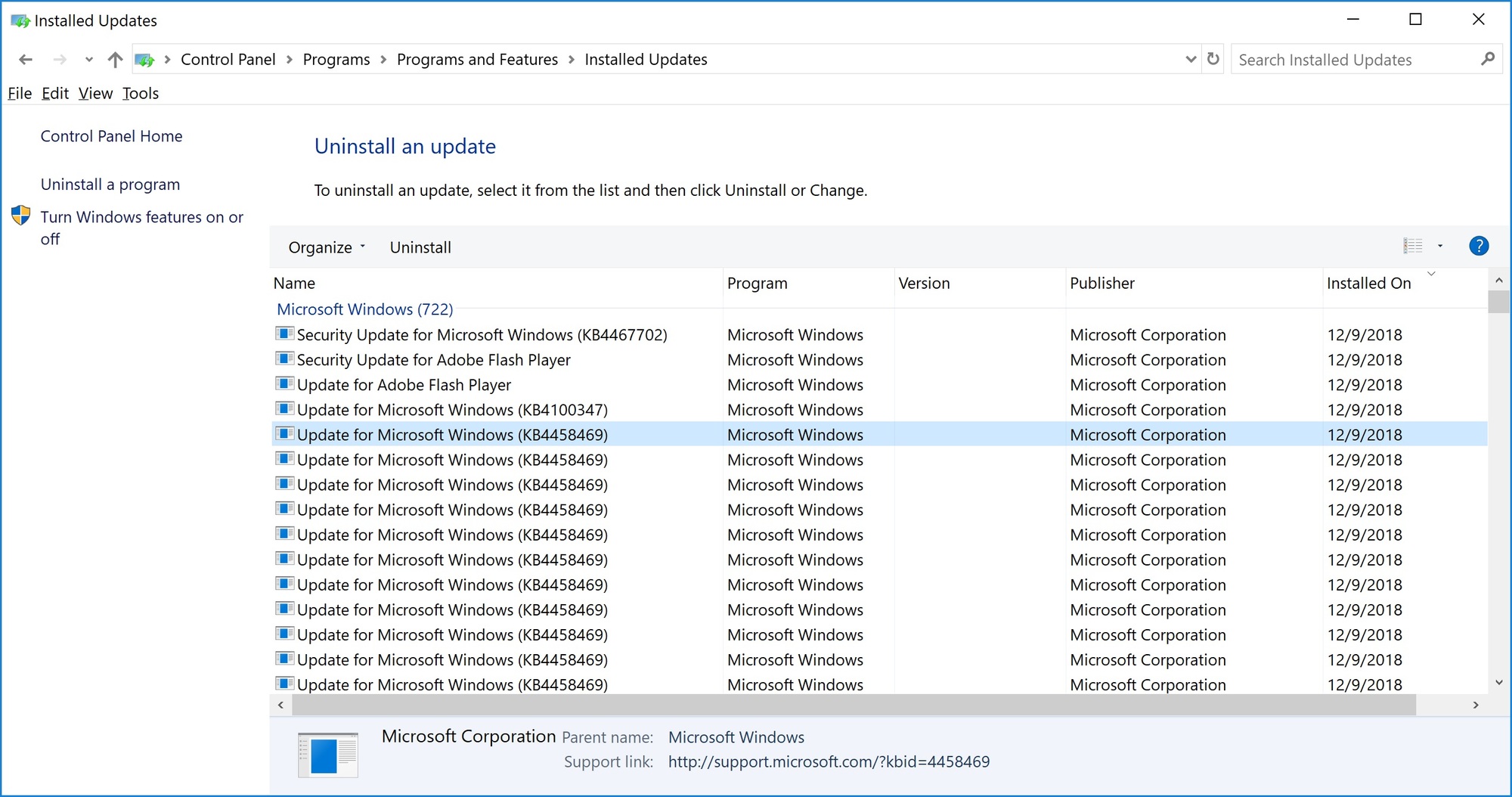Screen dimensions: 1512x797
Task: Click Microsoft Corporation cell for KB4467702
Action: [x=1148, y=335]
